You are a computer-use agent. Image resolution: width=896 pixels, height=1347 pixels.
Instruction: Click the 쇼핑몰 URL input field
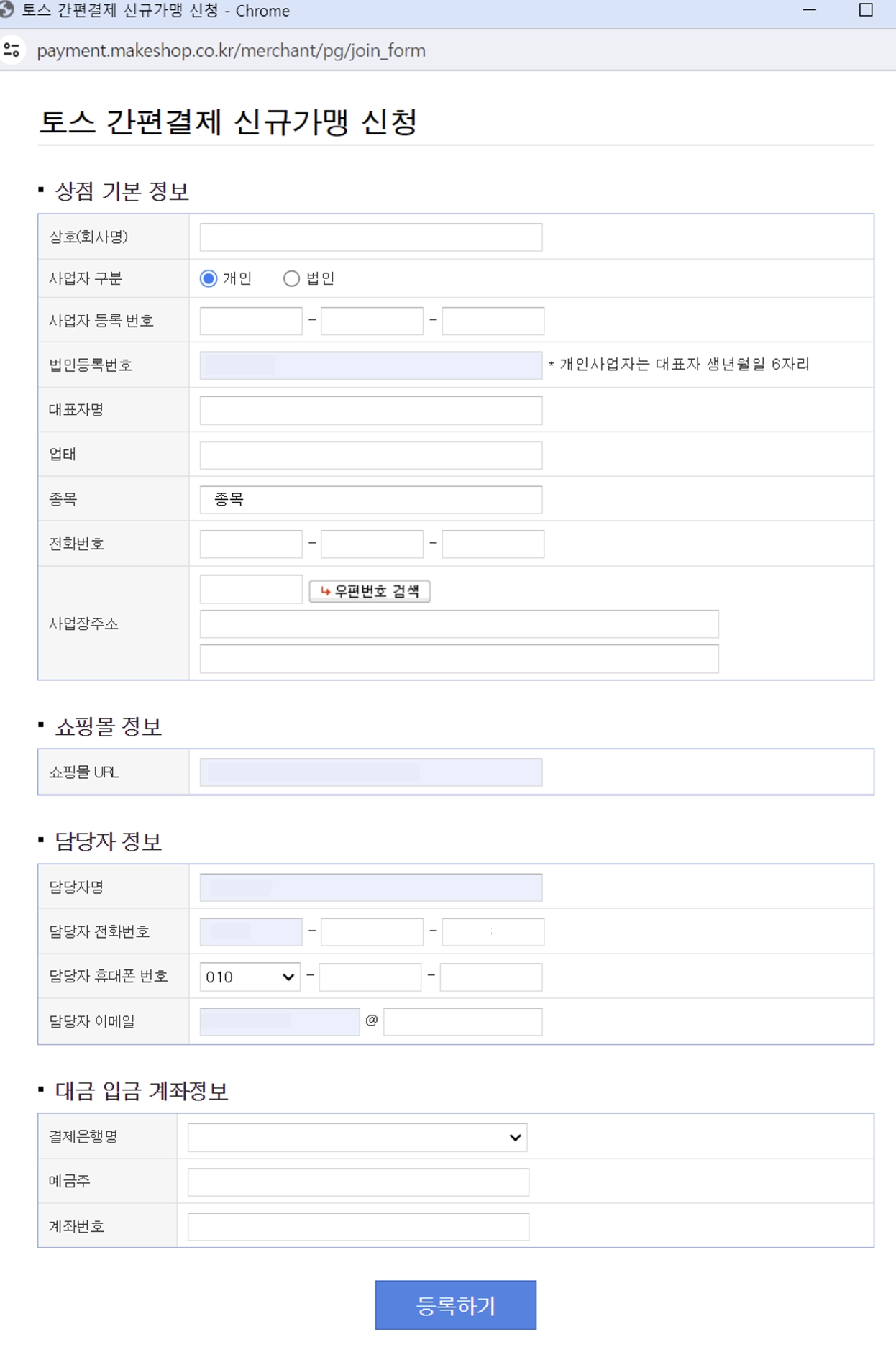(x=370, y=772)
